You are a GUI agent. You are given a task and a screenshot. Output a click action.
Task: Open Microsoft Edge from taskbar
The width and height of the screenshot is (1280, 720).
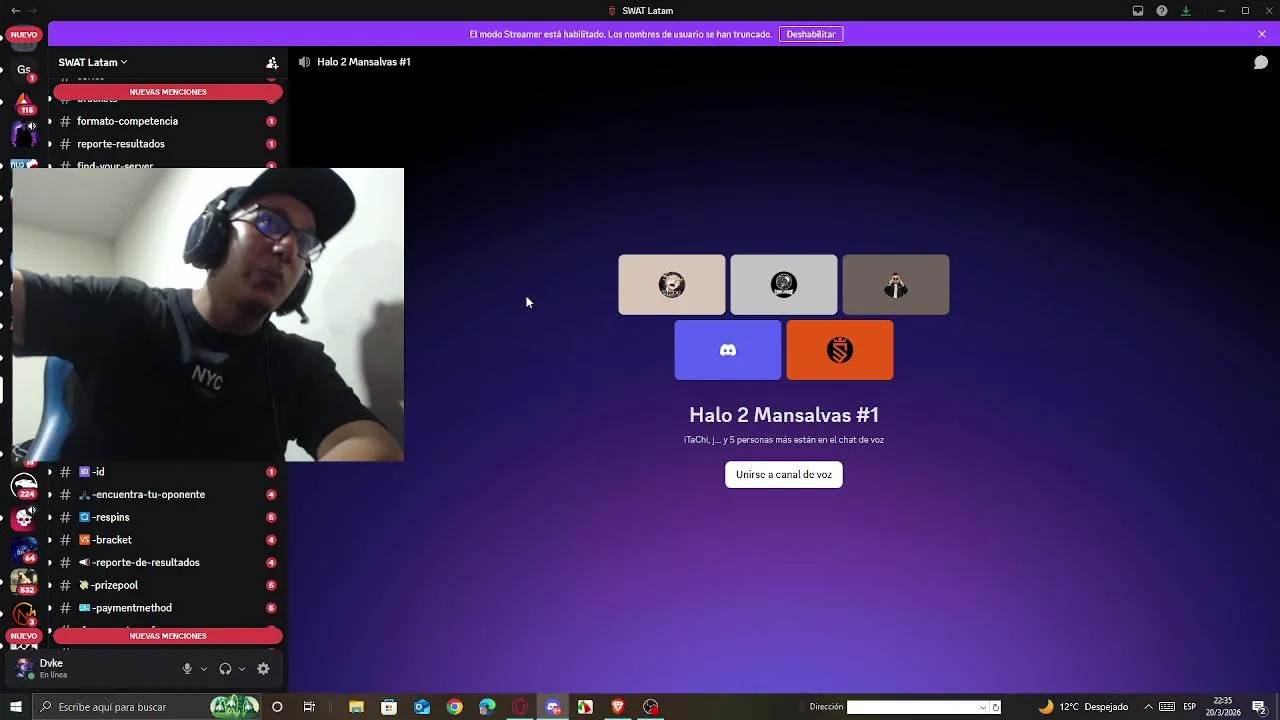pos(487,707)
